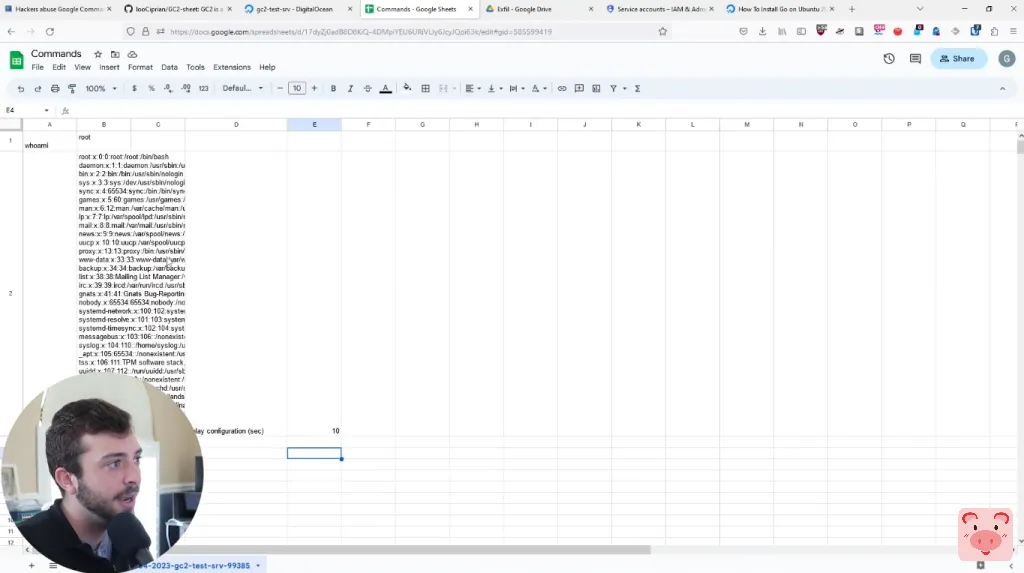The image size is (1024, 573).
Task: Activate the paint format tool
Action: [72, 89]
